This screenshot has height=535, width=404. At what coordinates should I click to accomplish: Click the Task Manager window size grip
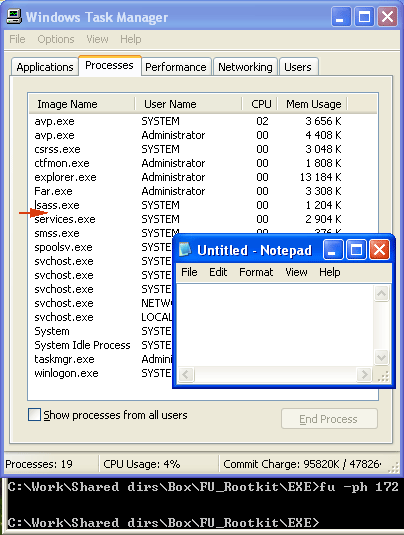(393, 467)
